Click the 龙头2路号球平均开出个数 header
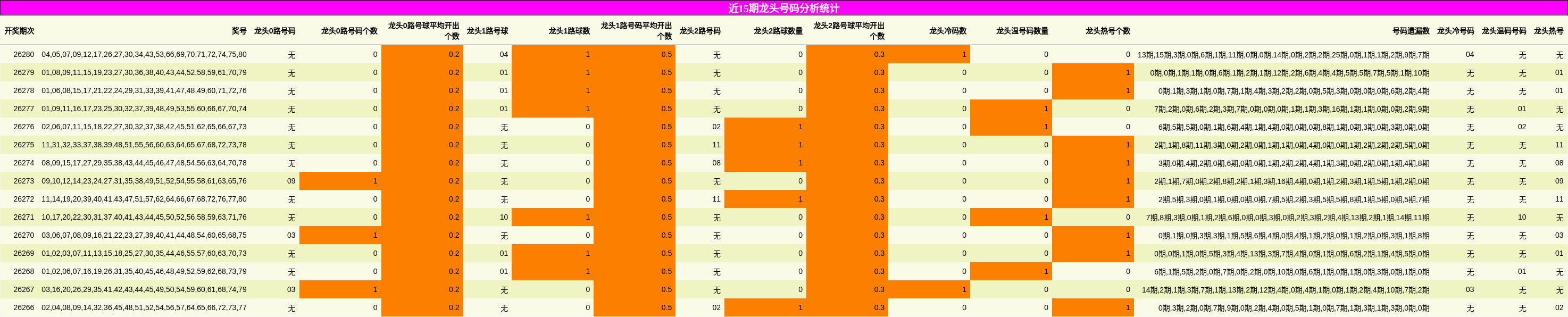Image resolution: width=1568 pixels, height=317 pixels. pos(849,31)
